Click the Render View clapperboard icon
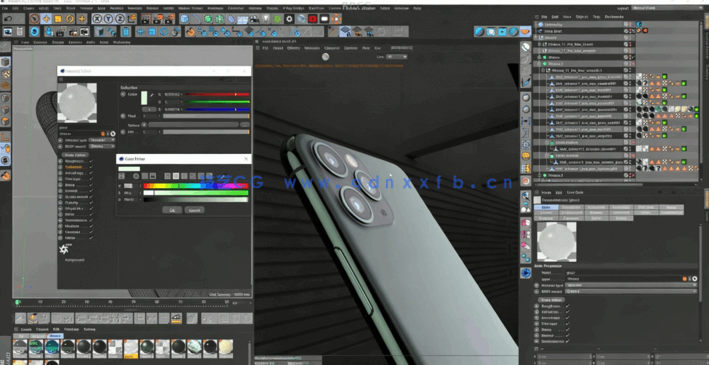The image size is (709, 365). pyautogui.click(x=146, y=19)
